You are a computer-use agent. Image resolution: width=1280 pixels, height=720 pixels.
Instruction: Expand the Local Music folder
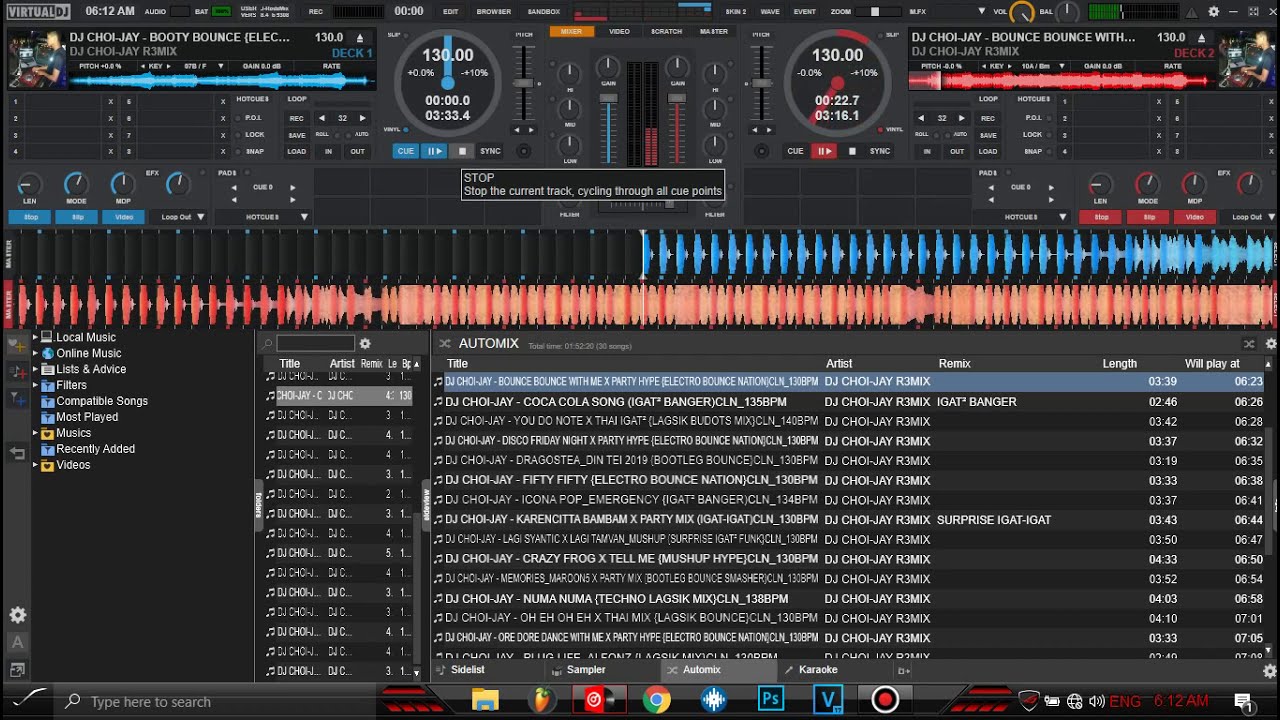(x=35, y=337)
